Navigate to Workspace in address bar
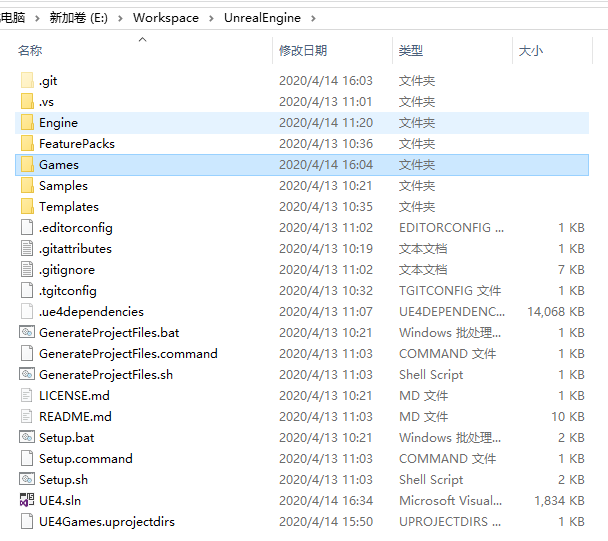 click(166, 18)
